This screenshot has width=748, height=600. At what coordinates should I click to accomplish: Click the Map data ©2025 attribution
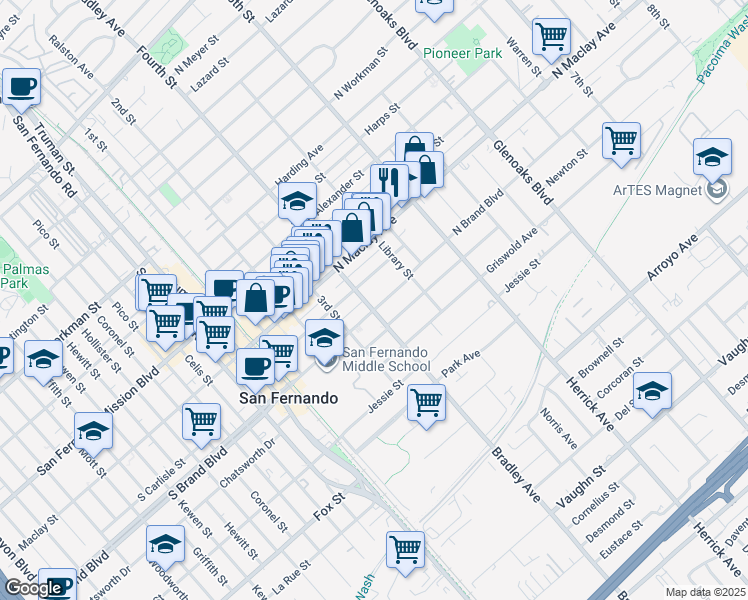706,592
